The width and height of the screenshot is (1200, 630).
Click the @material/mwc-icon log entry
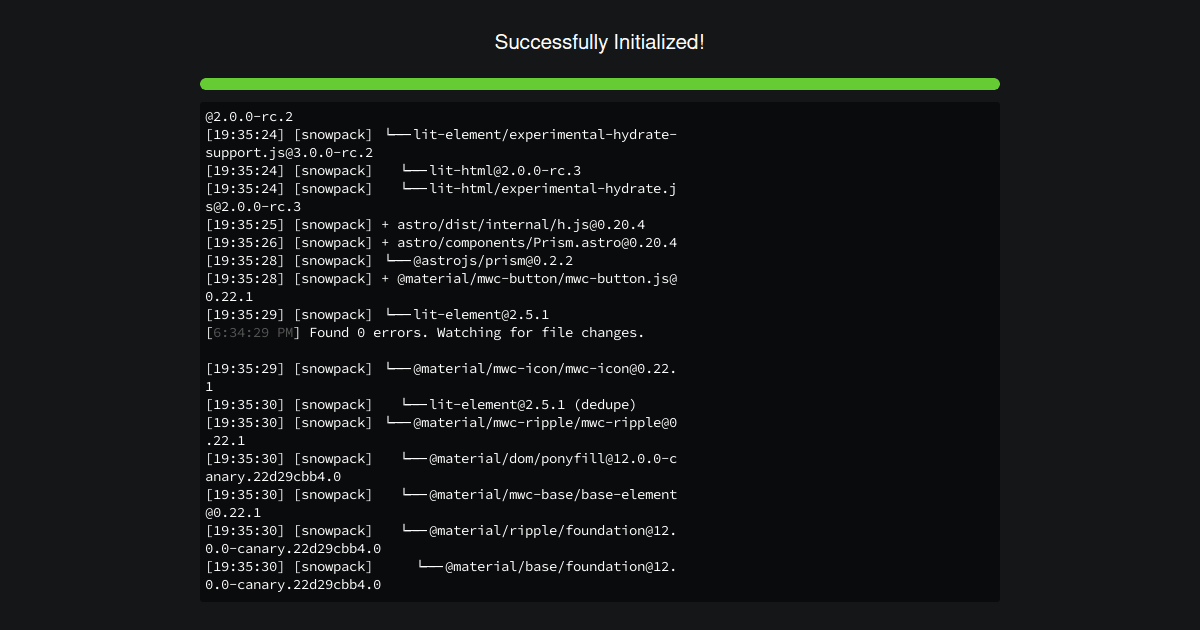(441, 378)
